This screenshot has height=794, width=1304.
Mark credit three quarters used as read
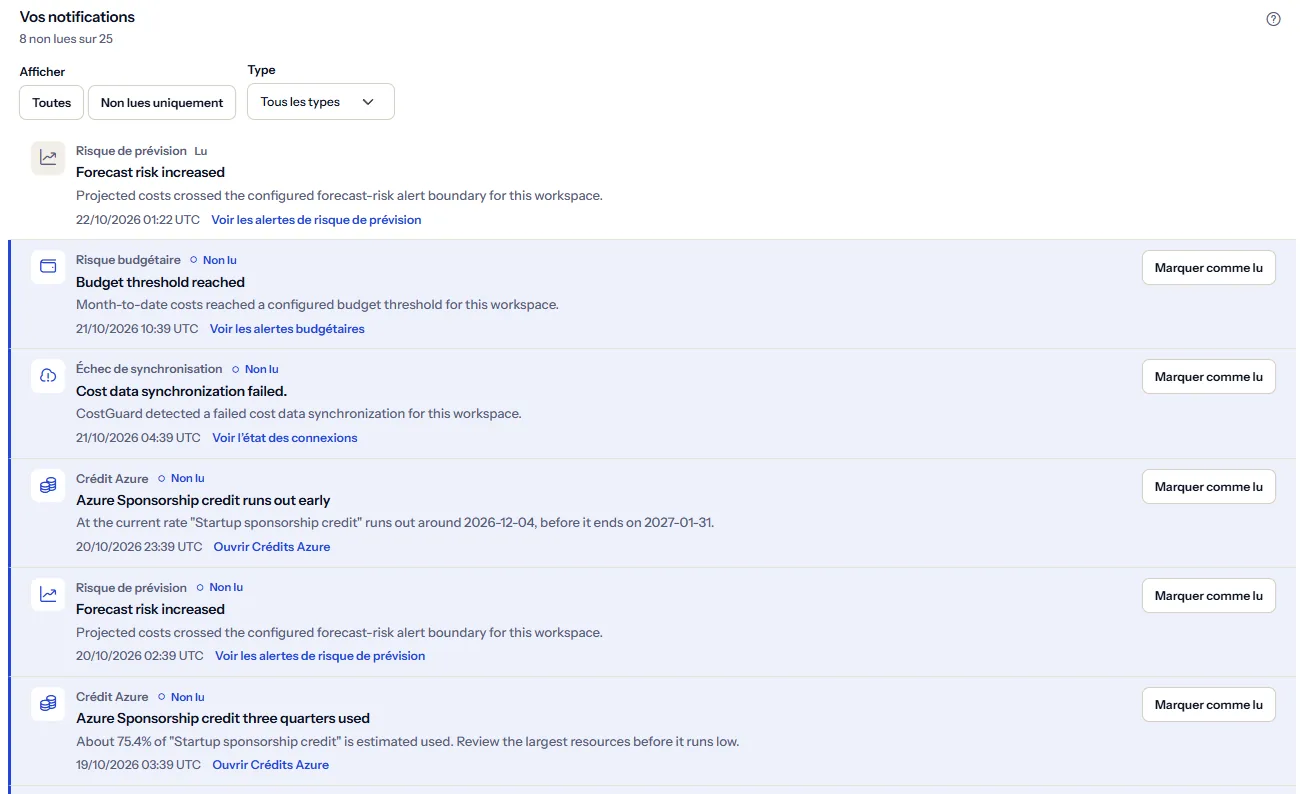(1208, 705)
